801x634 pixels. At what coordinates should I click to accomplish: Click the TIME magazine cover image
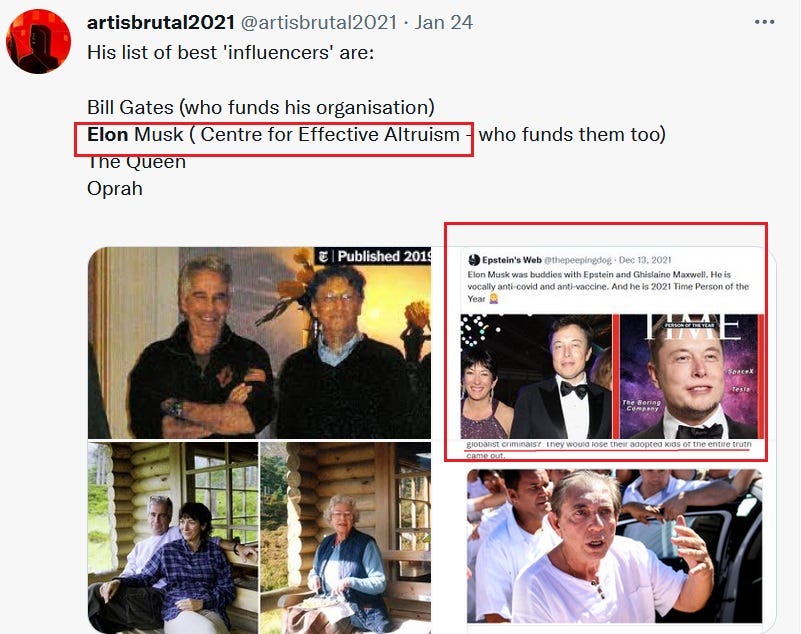[x=689, y=377]
